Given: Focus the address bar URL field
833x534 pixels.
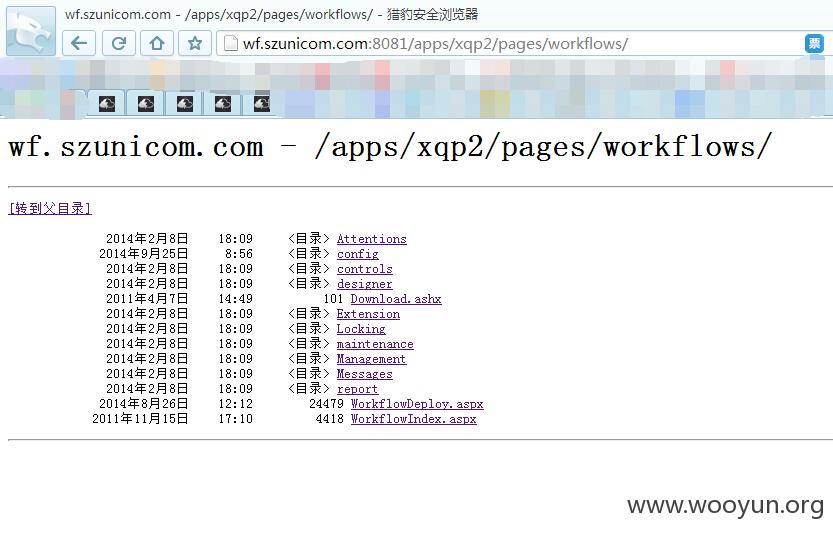Looking at the screenshot, I should (510, 44).
